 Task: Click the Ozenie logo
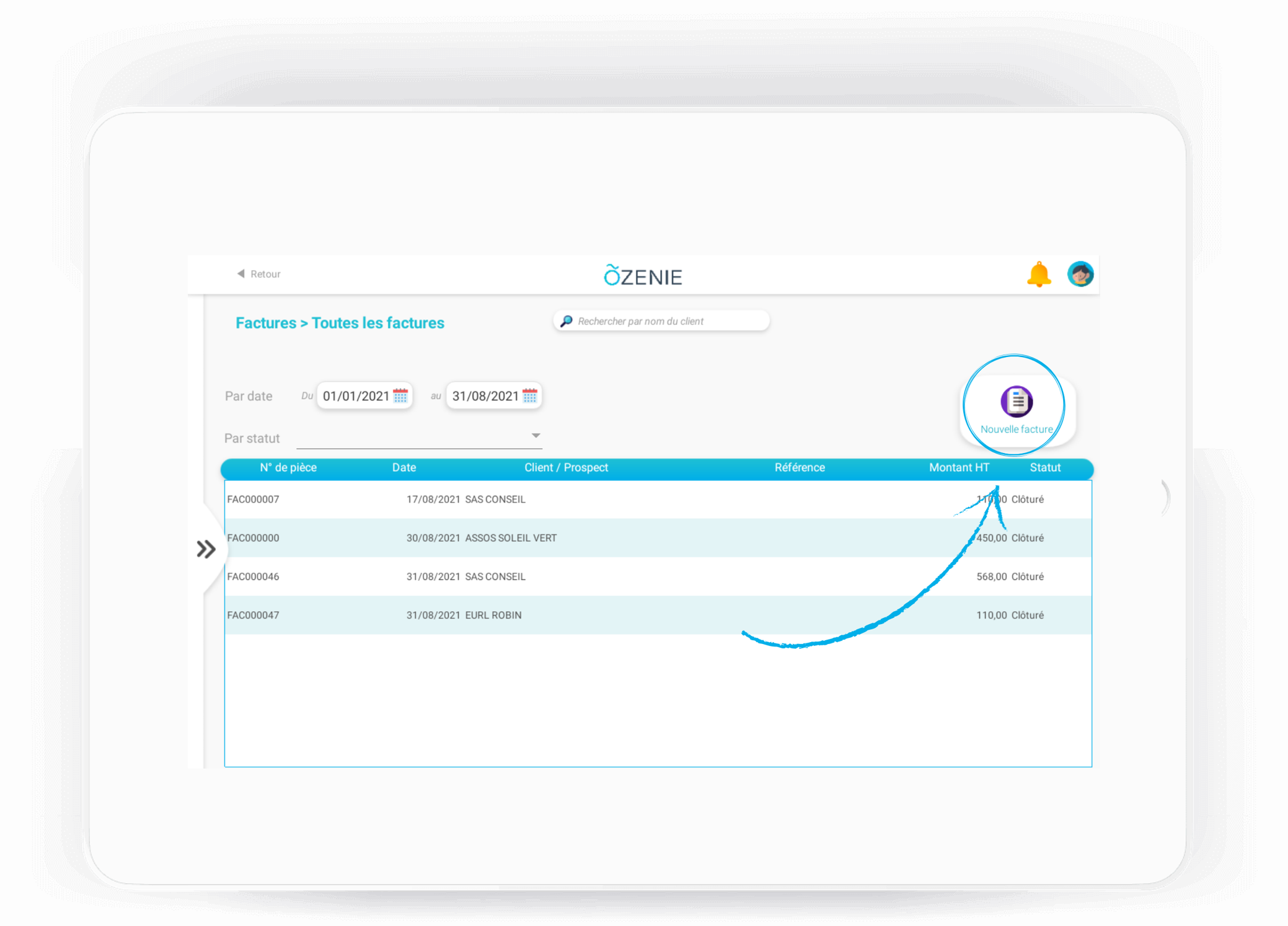(643, 275)
